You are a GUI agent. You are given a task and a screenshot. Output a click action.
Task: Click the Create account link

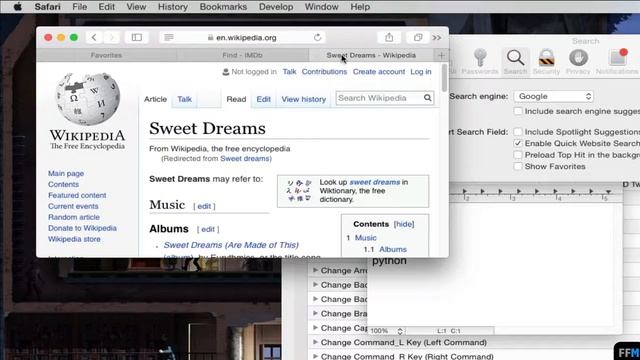379,72
